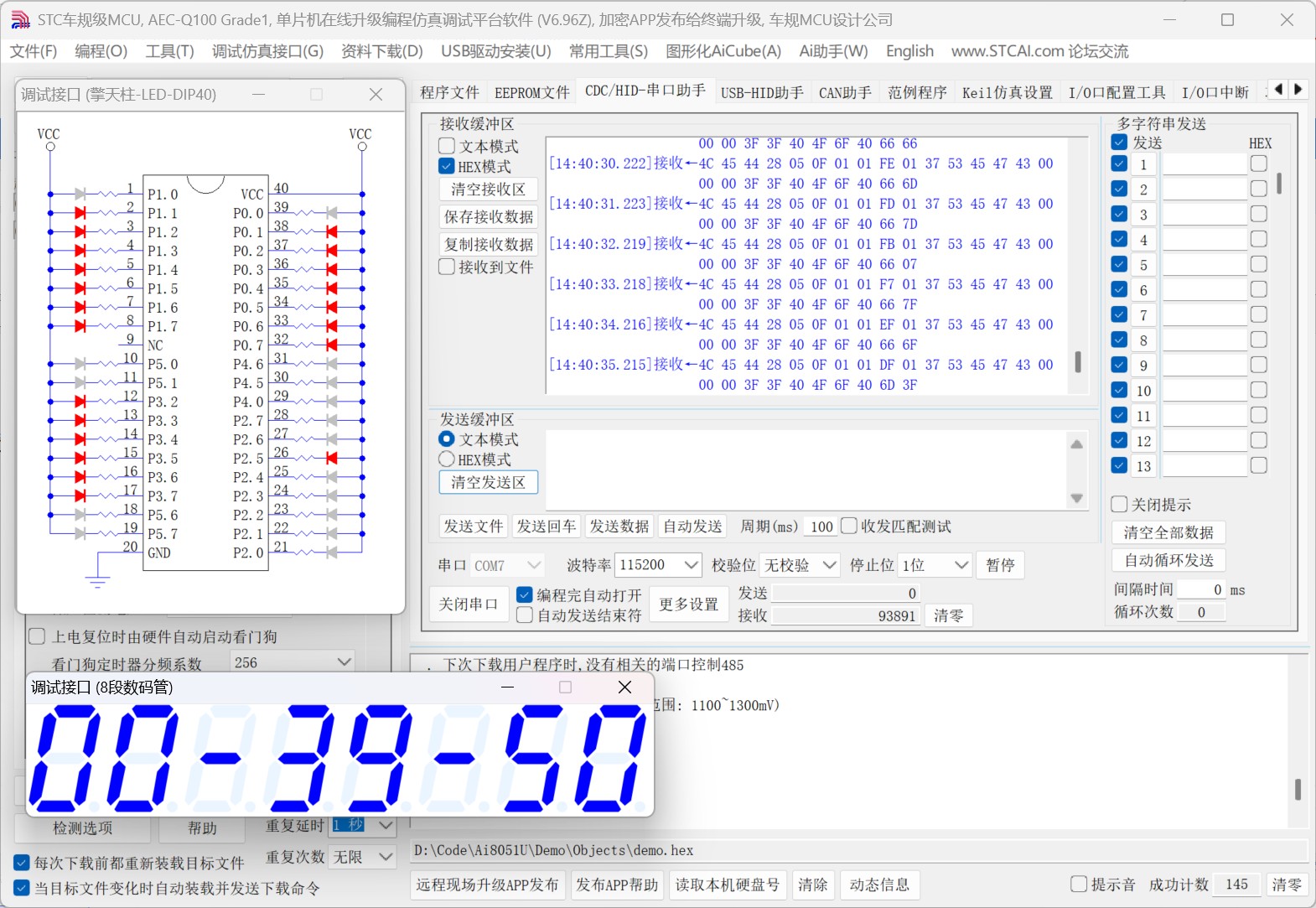Click the gray LED next to pin P5.0
The height and width of the screenshot is (908, 1316).
pos(80,364)
